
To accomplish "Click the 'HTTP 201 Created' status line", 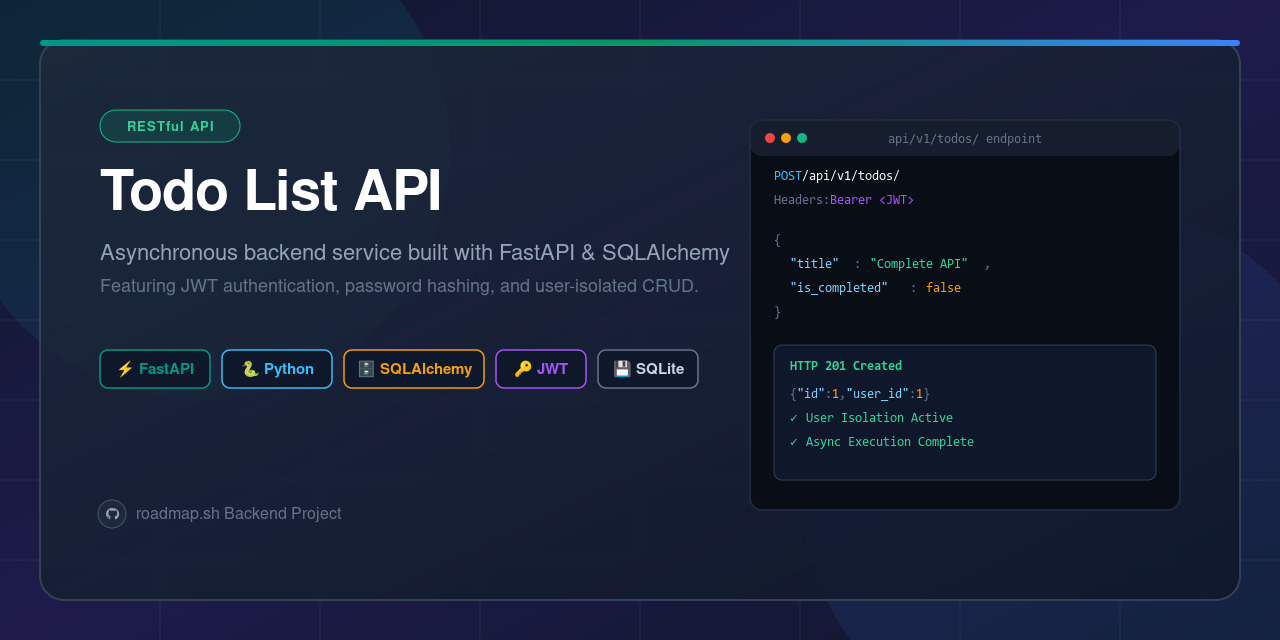I will coord(846,366).
